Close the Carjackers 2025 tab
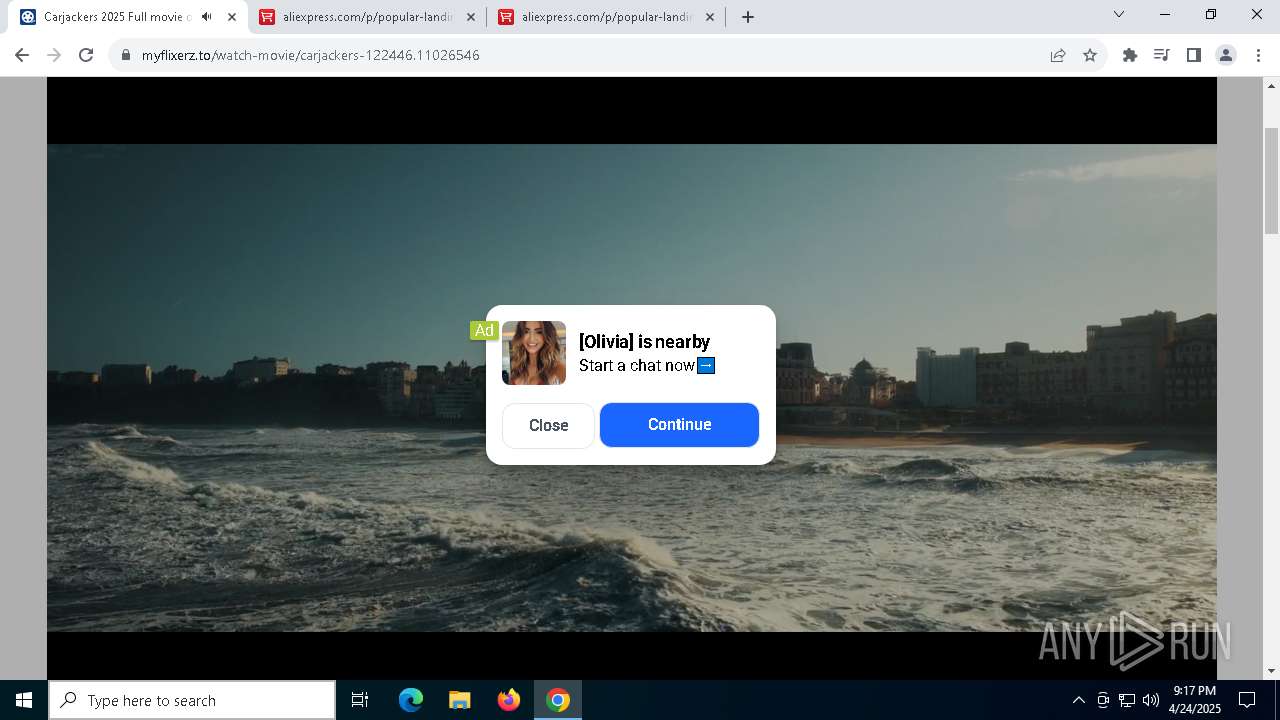1280x720 pixels. (x=232, y=17)
